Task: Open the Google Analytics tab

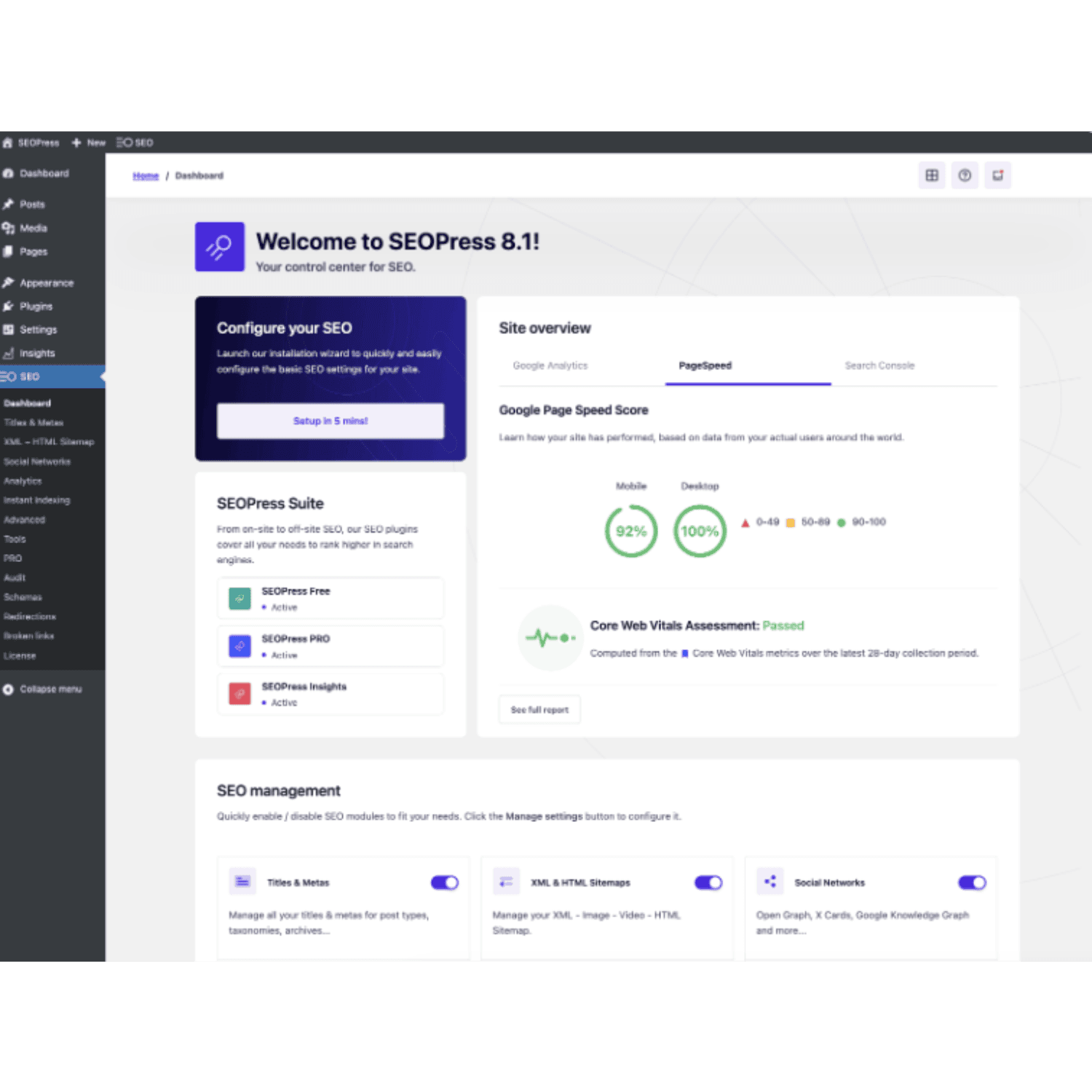Action: tap(550, 365)
